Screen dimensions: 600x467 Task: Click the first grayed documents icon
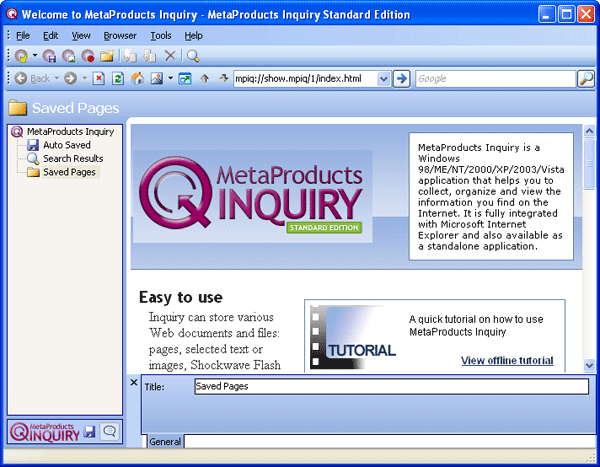130,56
